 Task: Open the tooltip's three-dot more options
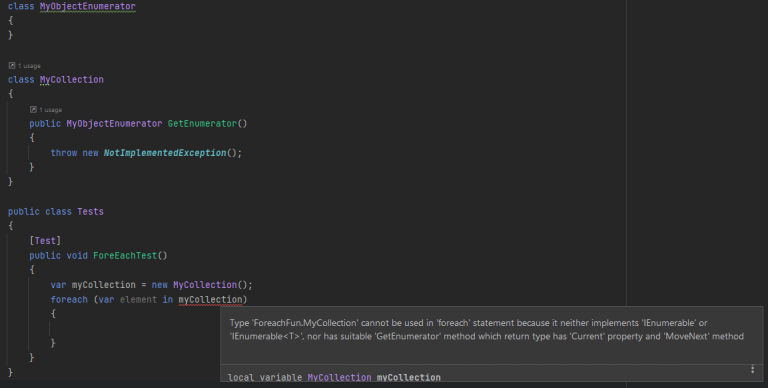click(753, 369)
